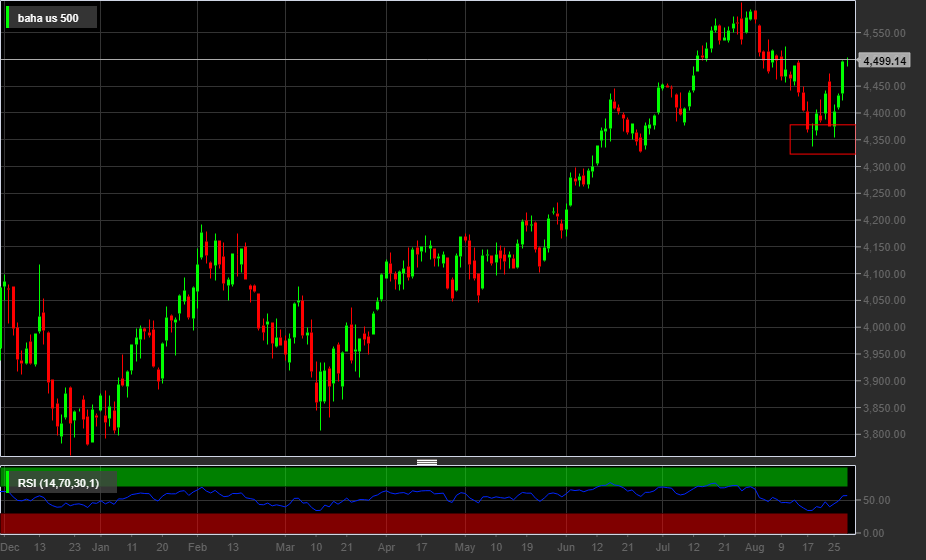Click the Jan date label on time axis

(x=100, y=548)
